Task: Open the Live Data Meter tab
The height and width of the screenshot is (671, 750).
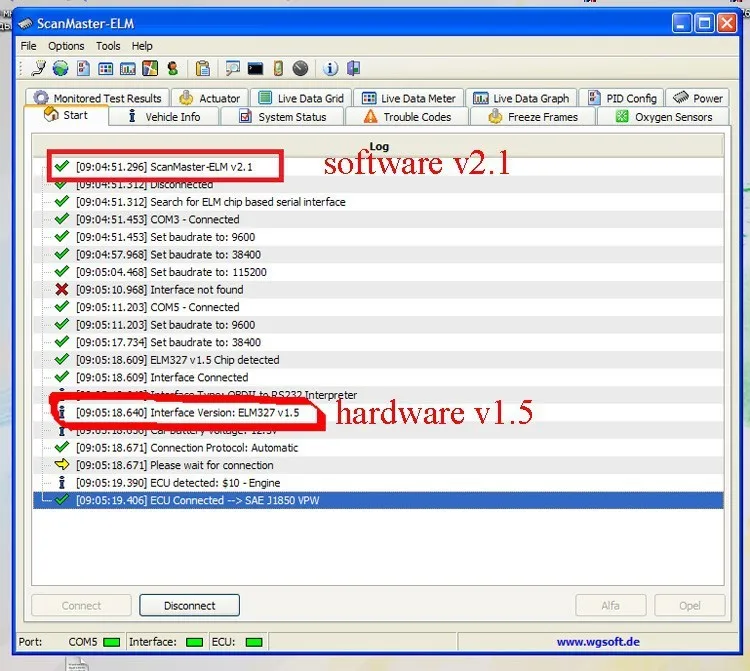Action: [x=408, y=98]
